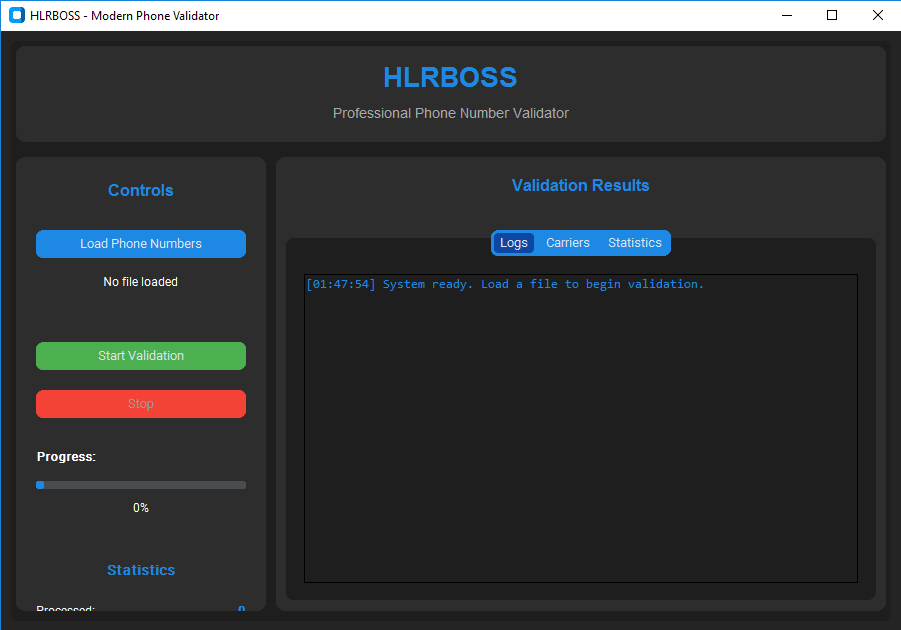Select the Statistics tab in results

click(x=635, y=243)
